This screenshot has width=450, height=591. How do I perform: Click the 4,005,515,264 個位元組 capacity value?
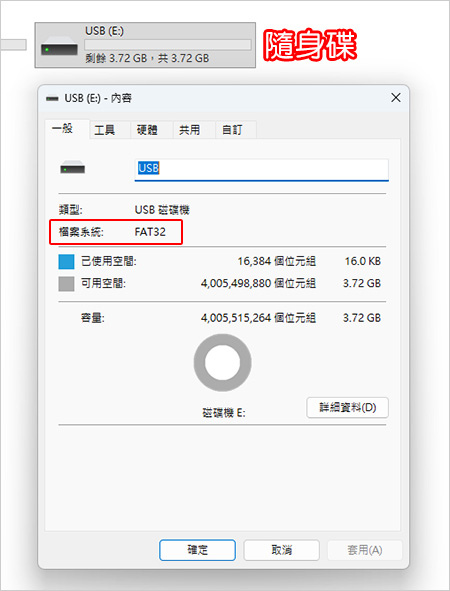click(259, 318)
